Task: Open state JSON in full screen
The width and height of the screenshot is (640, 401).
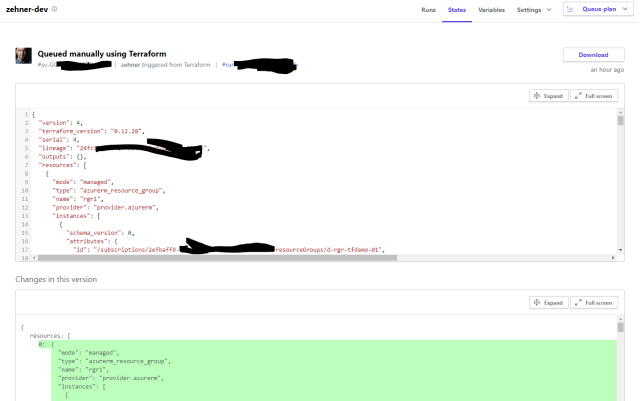Action: [x=593, y=96]
